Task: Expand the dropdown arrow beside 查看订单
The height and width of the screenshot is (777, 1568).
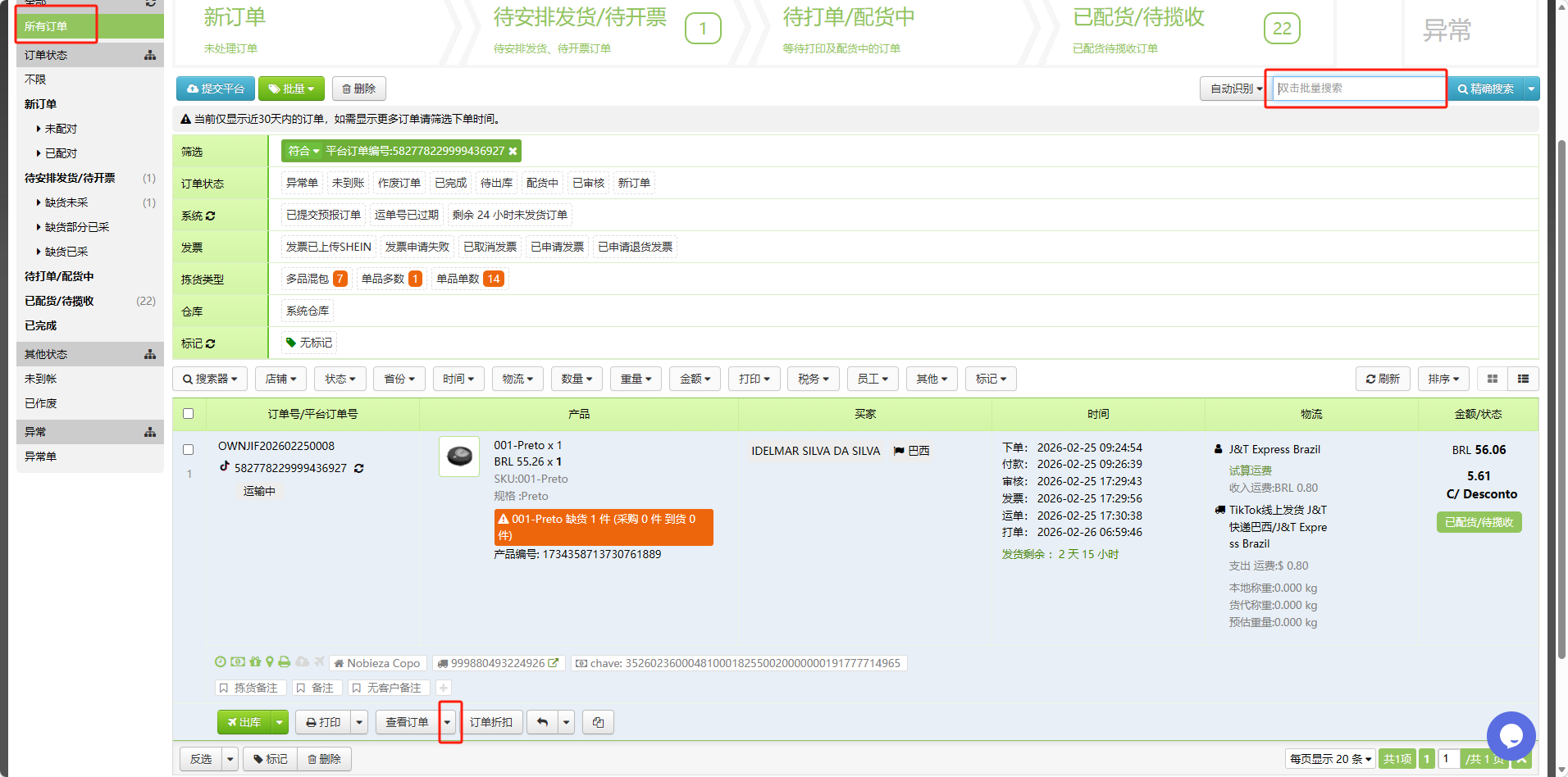Action: (448, 722)
